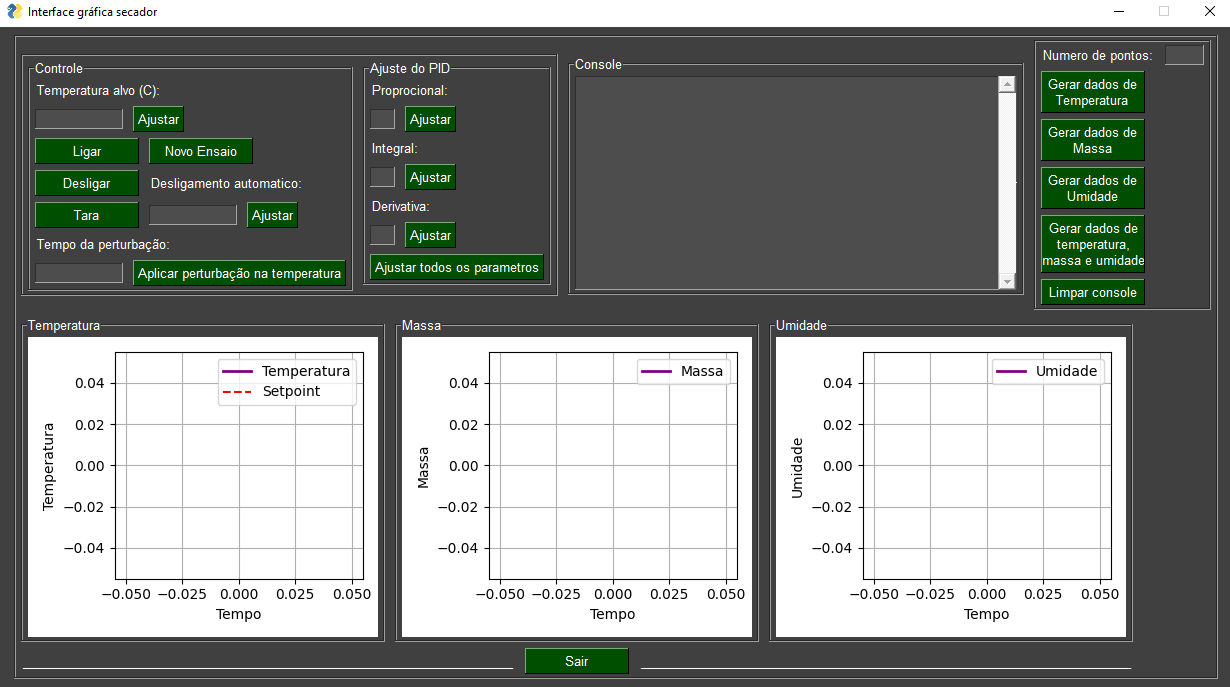Clear the console with Limpar console
1230x687 pixels.
(1092, 291)
